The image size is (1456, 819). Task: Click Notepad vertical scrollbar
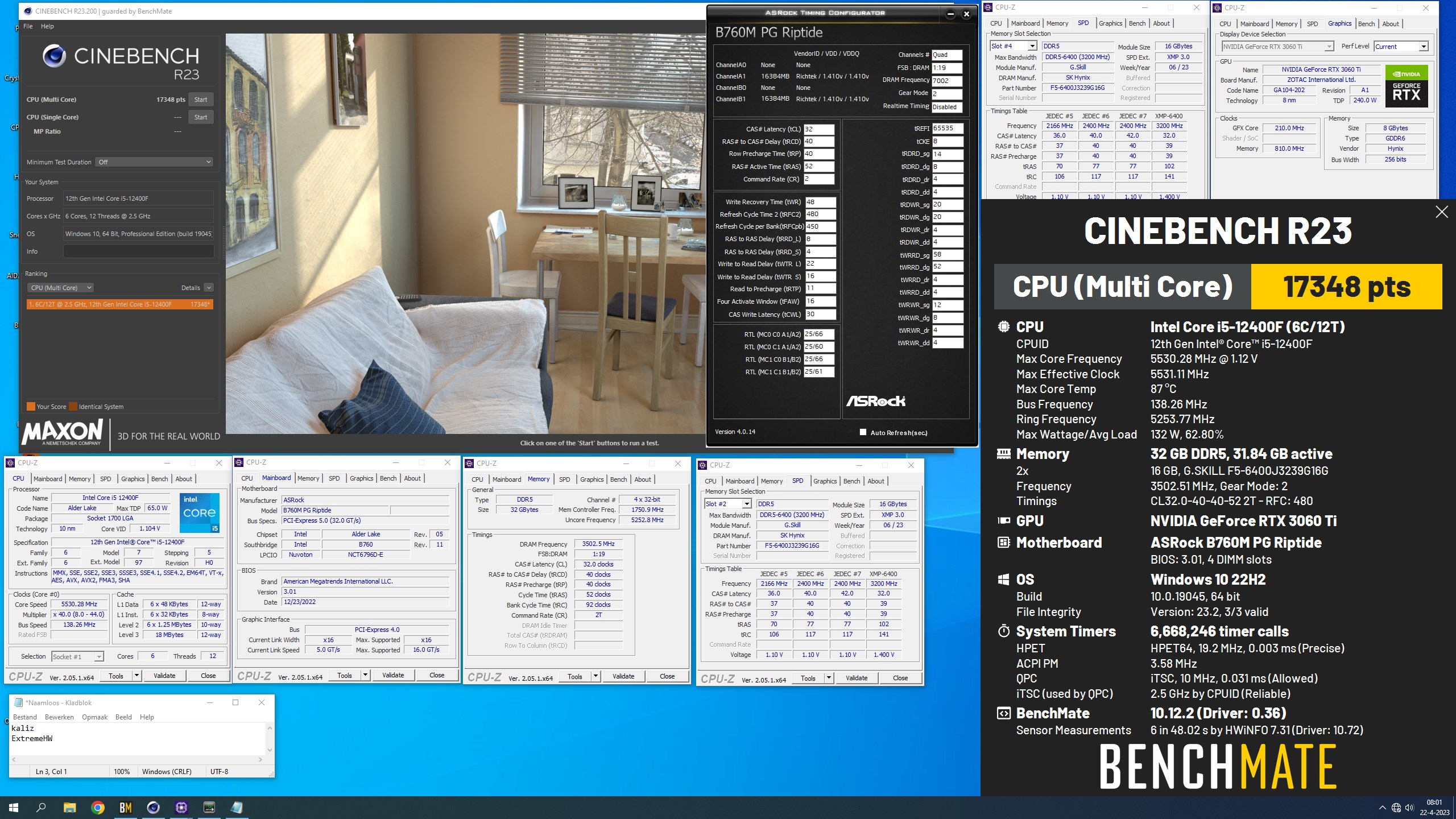pyautogui.click(x=270, y=739)
